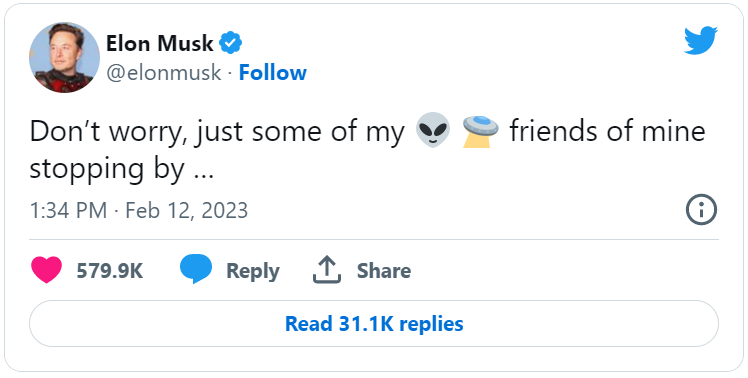This screenshot has width=748, height=378.
Task: Click the alien face emoji
Action: coord(433,130)
